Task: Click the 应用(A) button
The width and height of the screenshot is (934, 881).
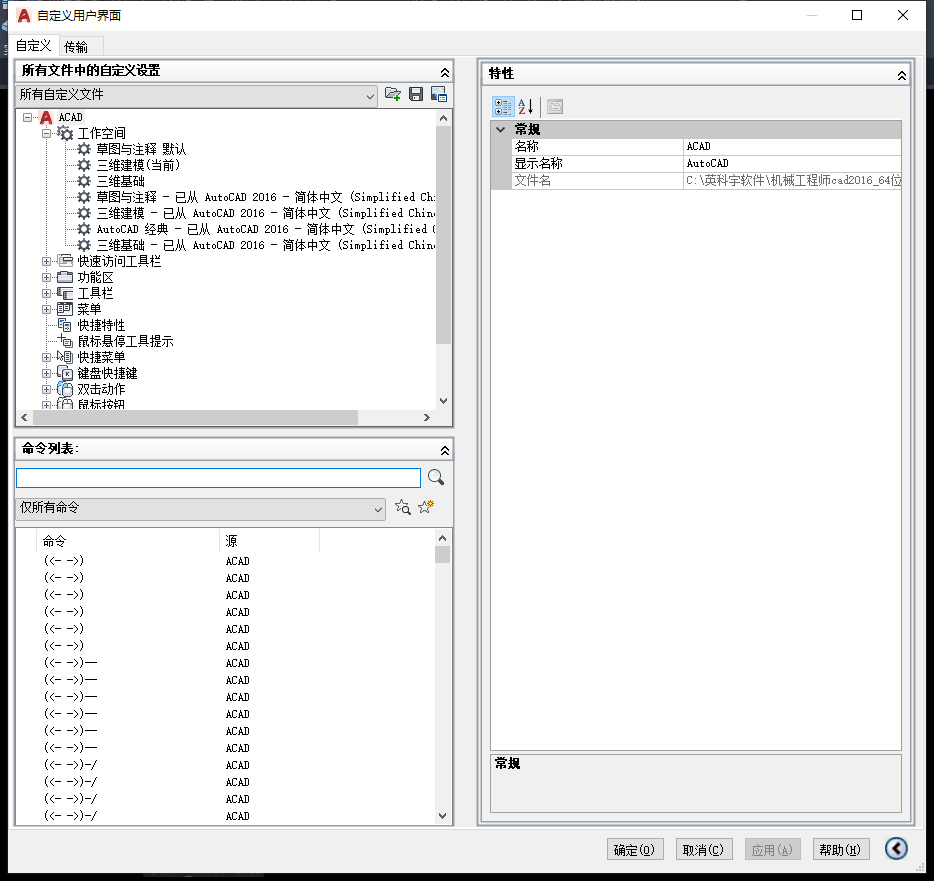Action: pos(773,850)
